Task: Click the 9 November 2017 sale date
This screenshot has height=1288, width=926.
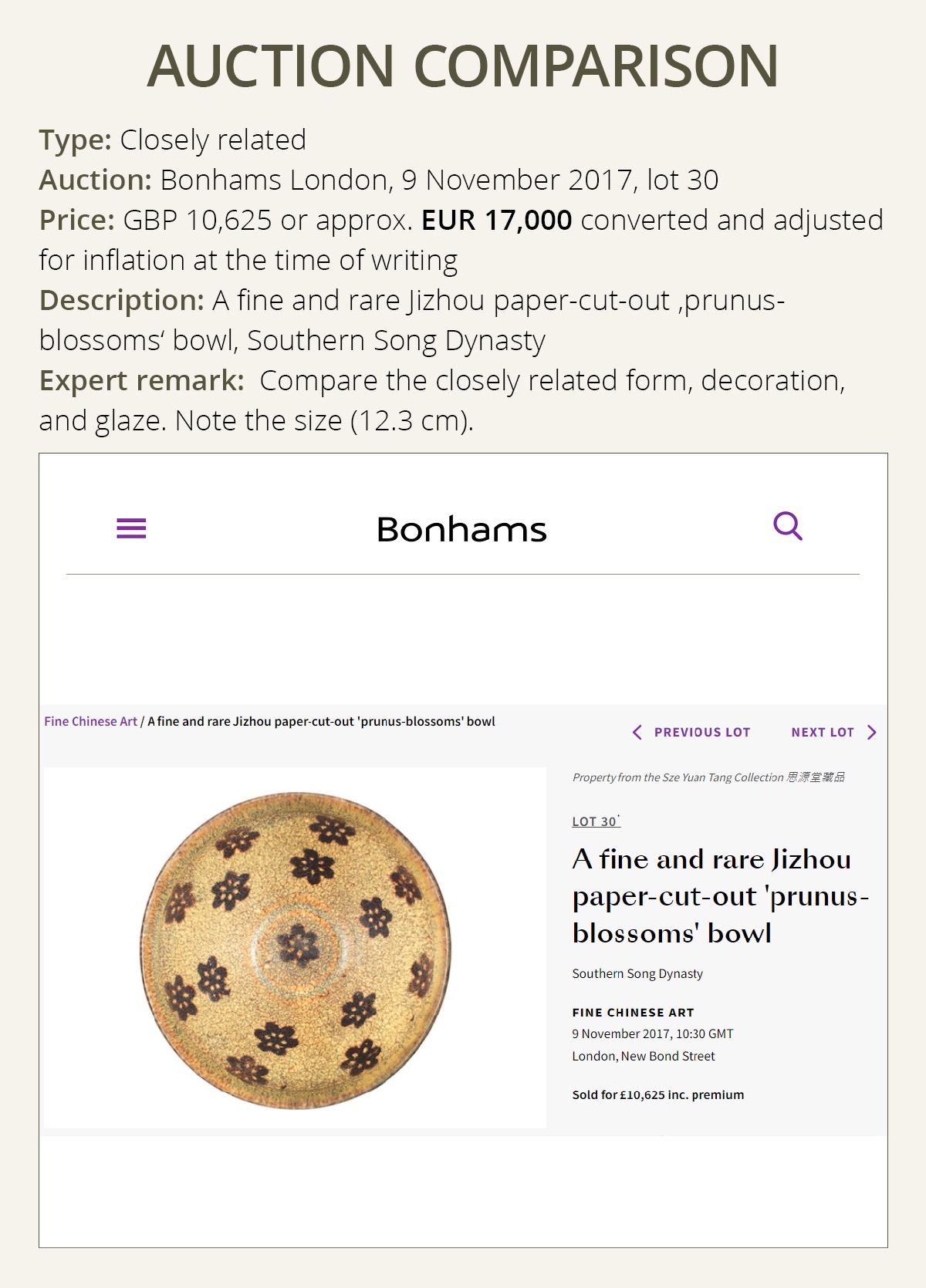Action: point(653,1033)
